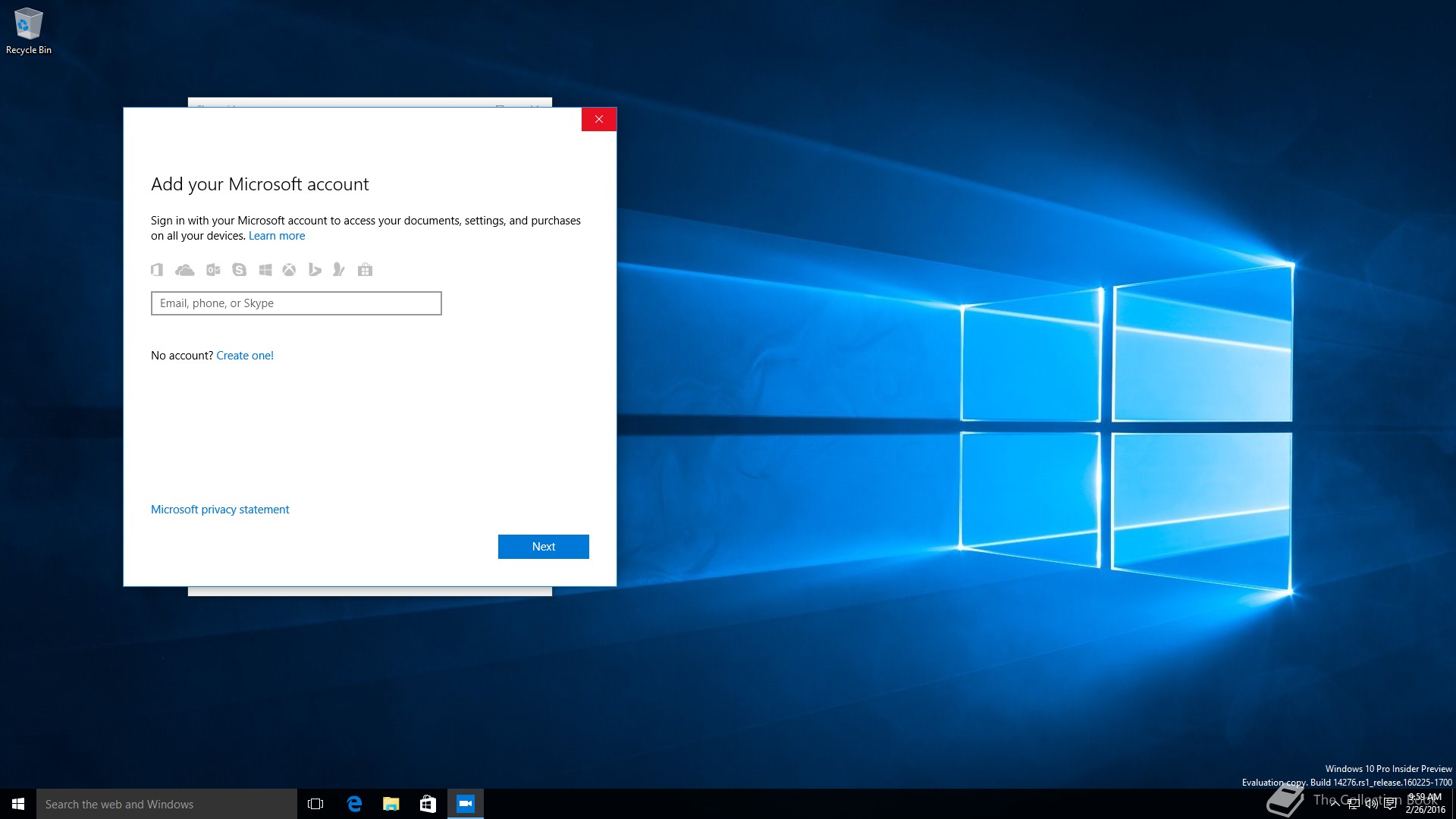
Task: Follow the Learn more link
Action: click(277, 236)
